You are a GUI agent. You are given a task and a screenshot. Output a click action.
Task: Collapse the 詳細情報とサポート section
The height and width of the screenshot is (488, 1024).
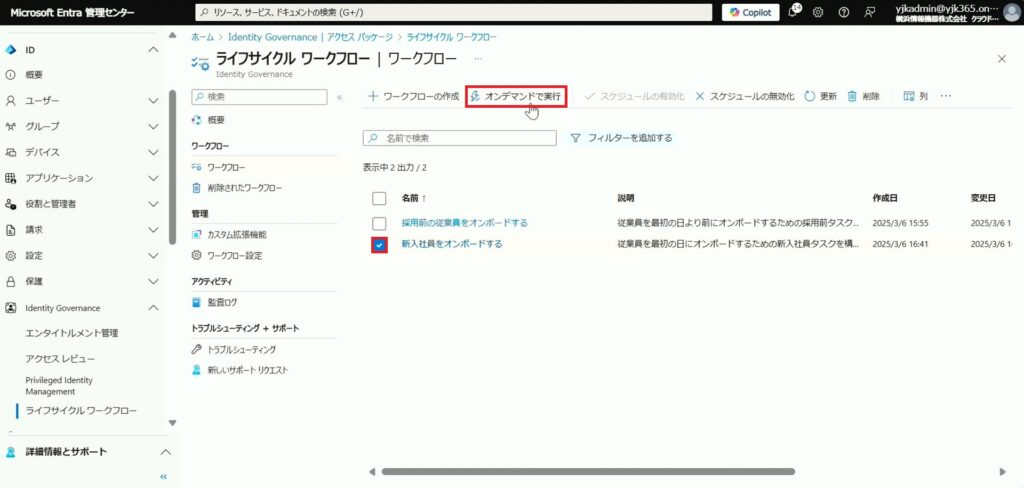pyautogui.click(x=166, y=452)
